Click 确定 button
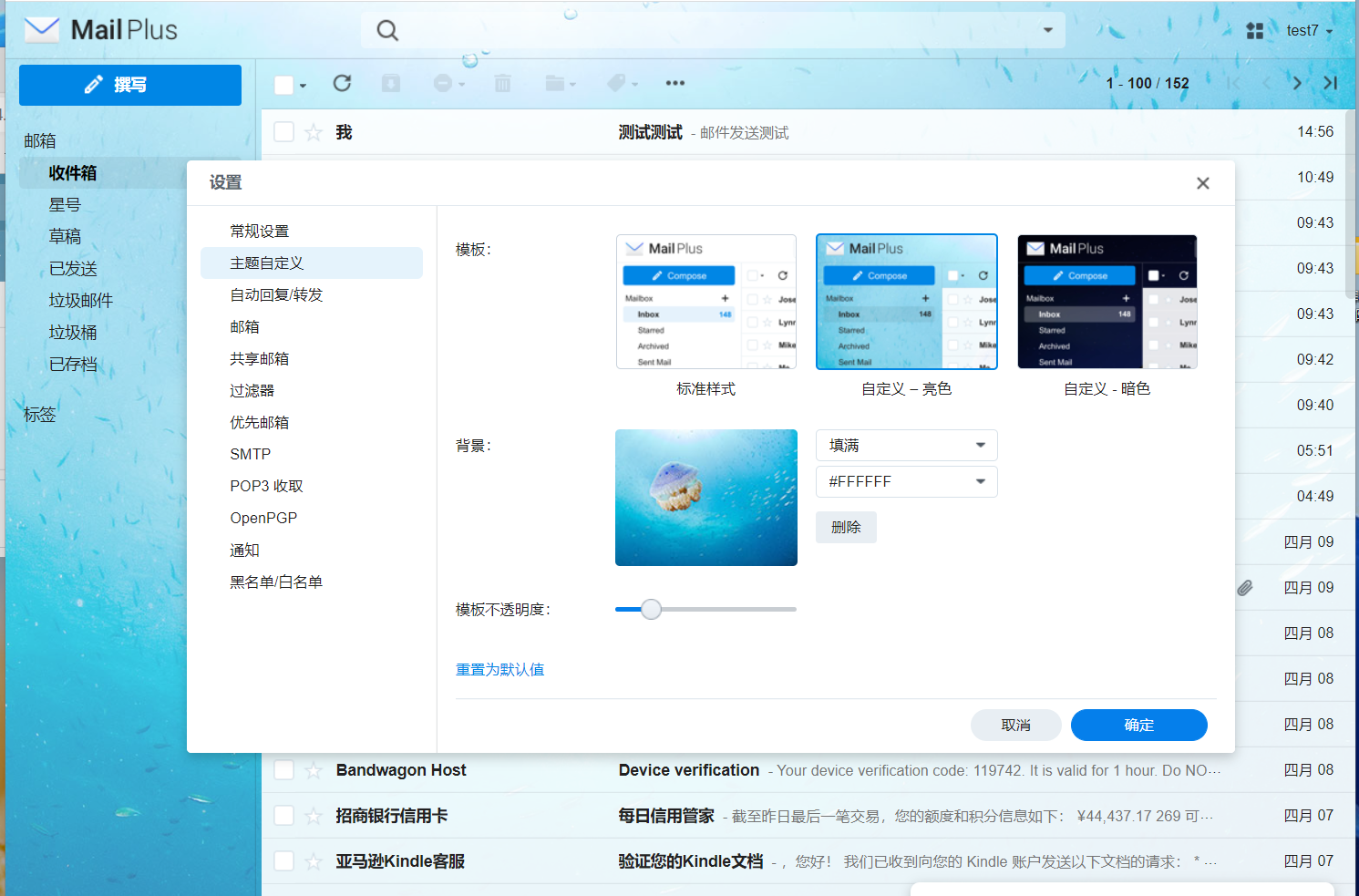The width and height of the screenshot is (1359, 896). click(x=1139, y=726)
